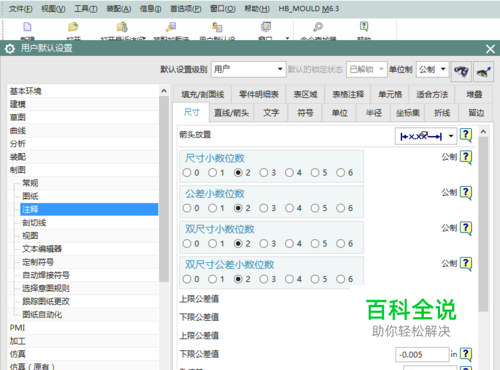This screenshot has height=370, width=500.
Task: Set 双尺寸公差小数位数 to 6
Action: coord(341,279)
